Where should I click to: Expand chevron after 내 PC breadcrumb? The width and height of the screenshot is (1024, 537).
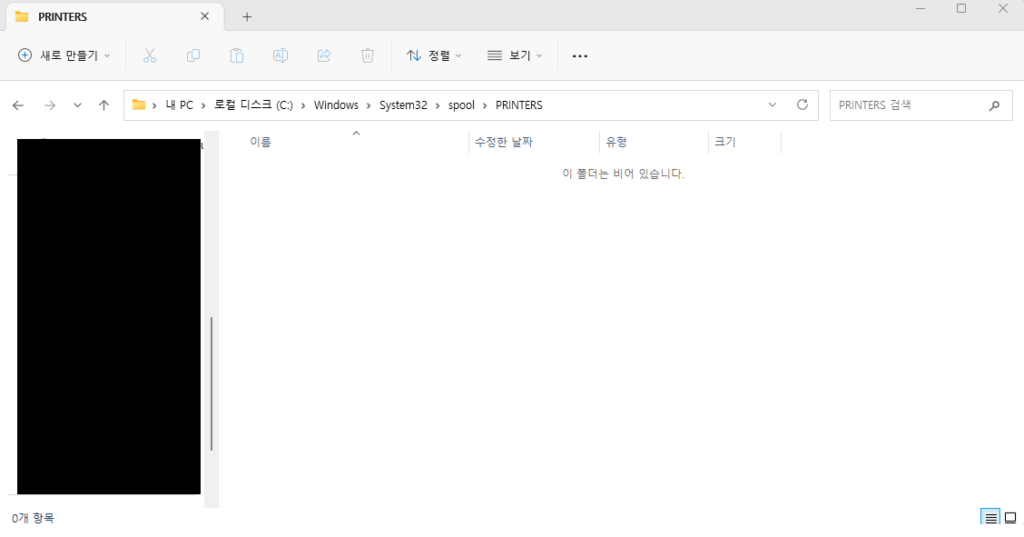tap(203, 105)
